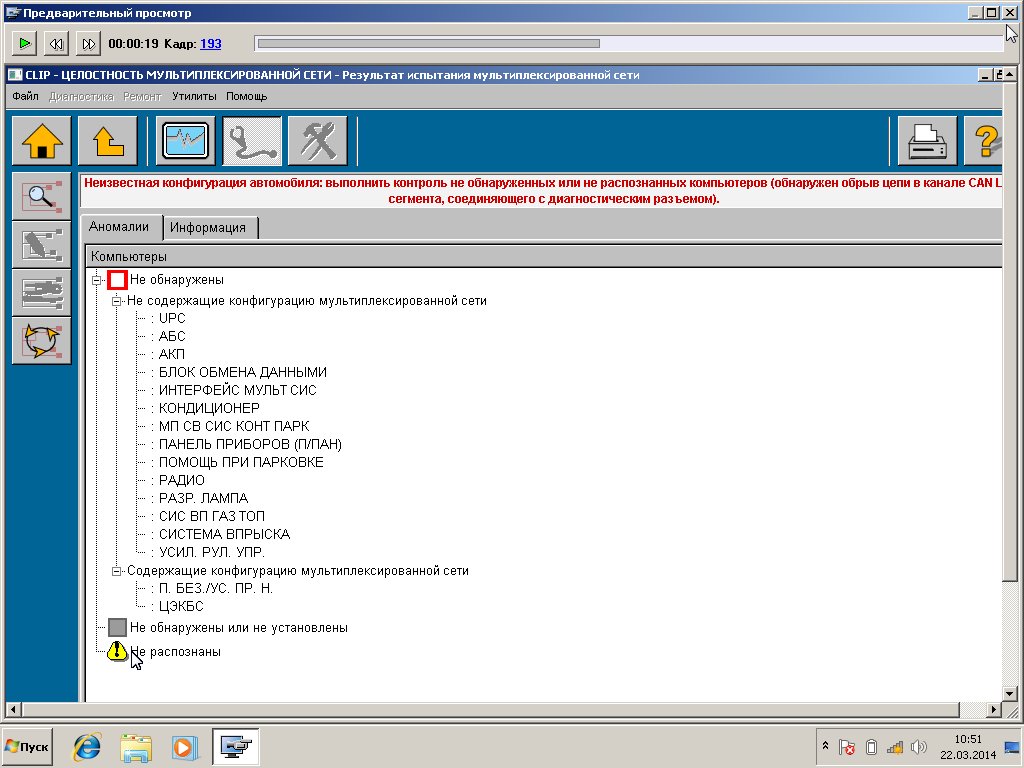
Task: Open the Ремонт menu
Action: (x=142, y=96)
